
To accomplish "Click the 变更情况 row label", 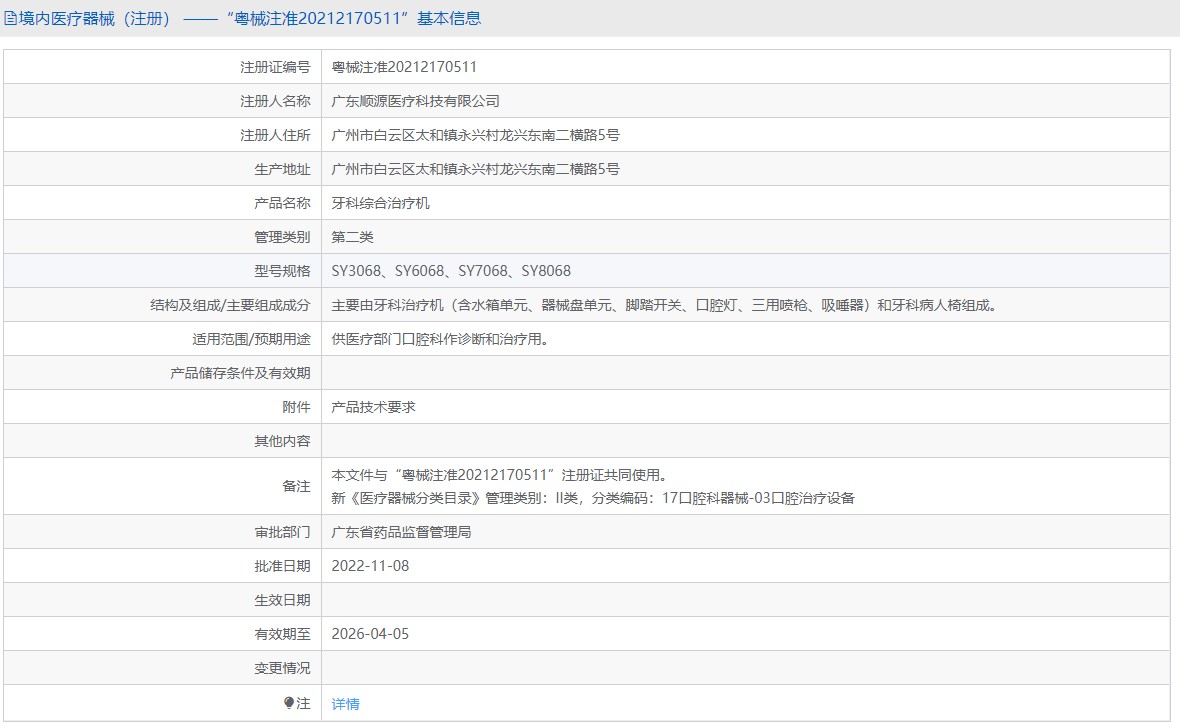I will point(282,668).
